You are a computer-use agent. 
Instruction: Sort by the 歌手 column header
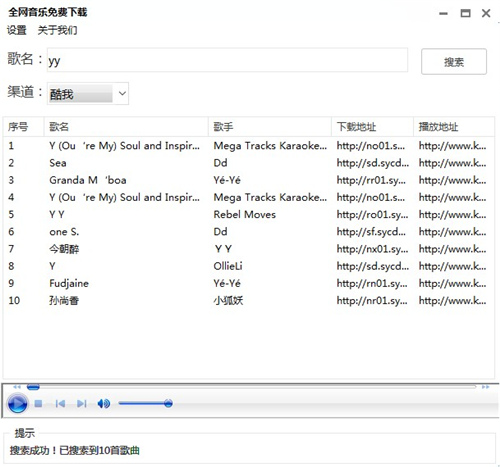click(270, 127)
